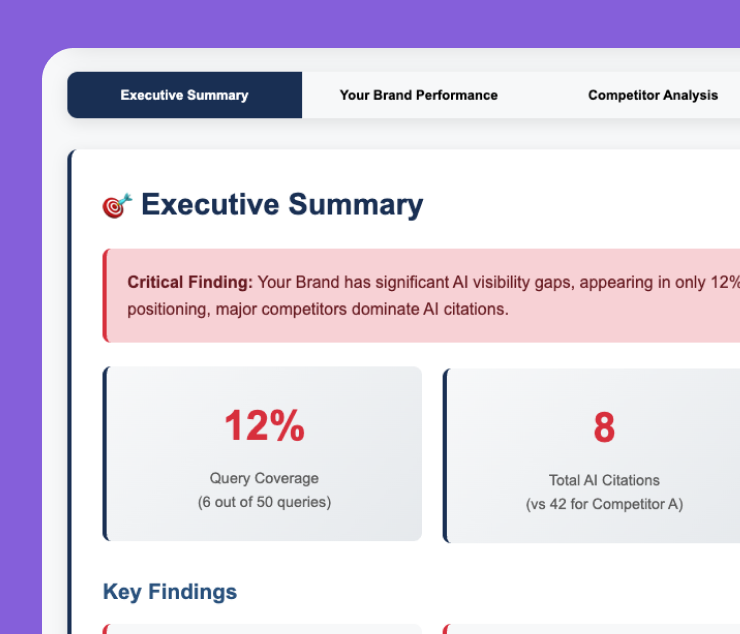The height and width of the screenshot is (634, 740).
Task: Click the second card under Key Findings
Action: pos(592,629)
